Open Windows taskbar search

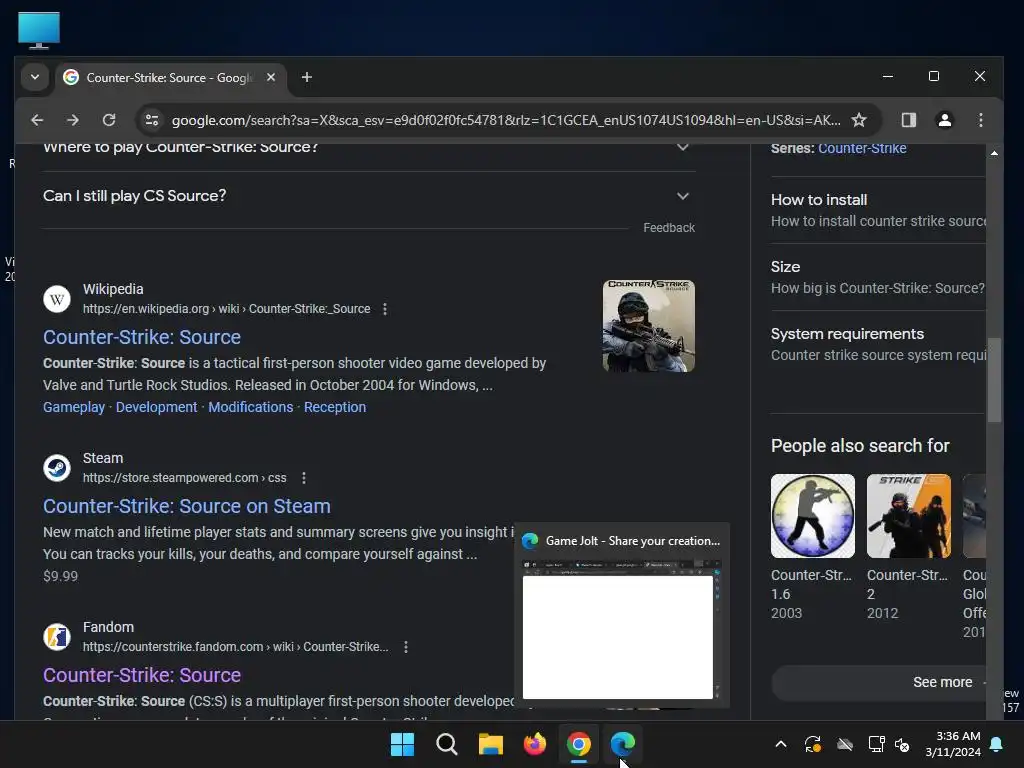447,744
